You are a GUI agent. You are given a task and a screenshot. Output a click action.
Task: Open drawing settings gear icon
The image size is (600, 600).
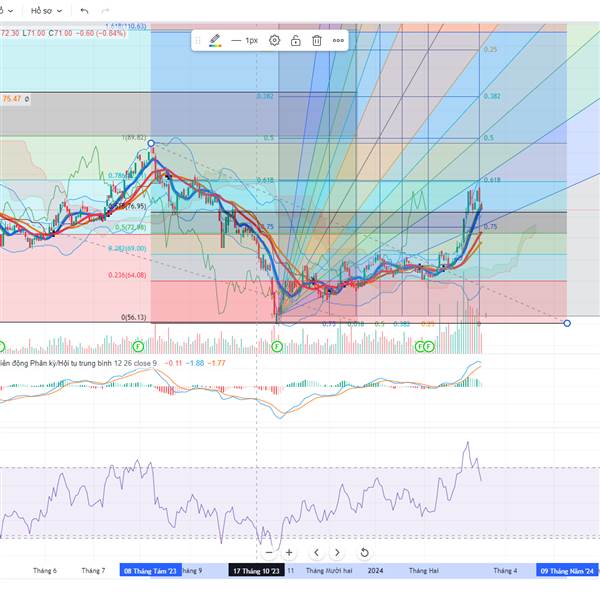[274, 40]
